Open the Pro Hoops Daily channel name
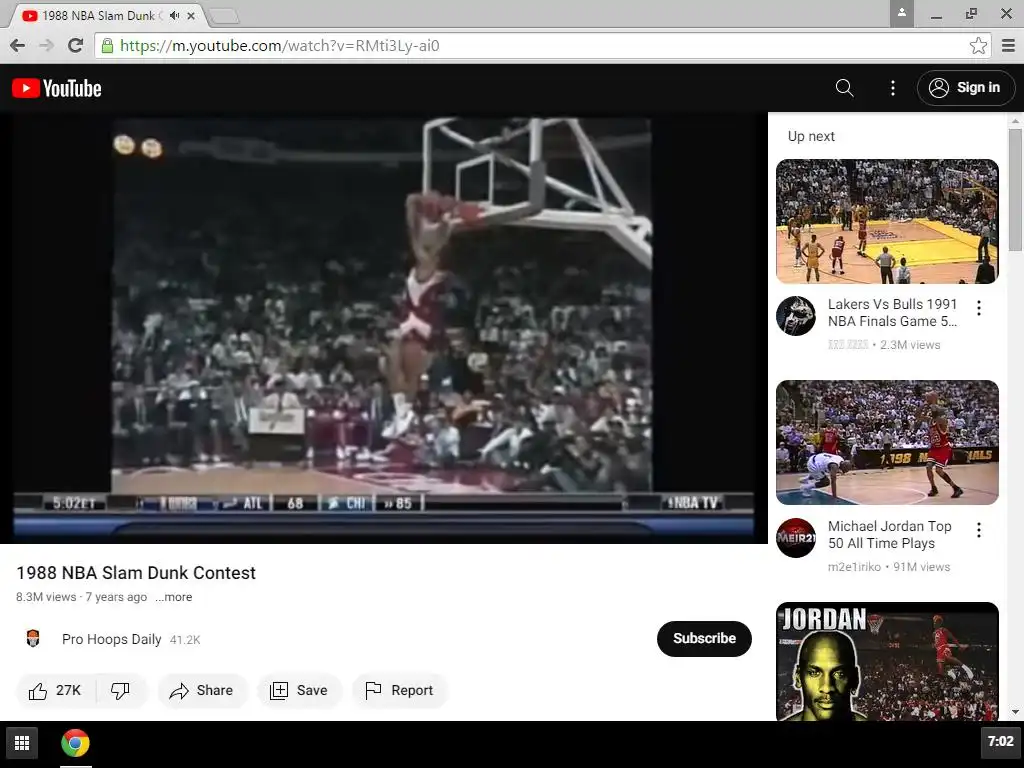The image size is (1024, 768). click(x=112, y=639)
